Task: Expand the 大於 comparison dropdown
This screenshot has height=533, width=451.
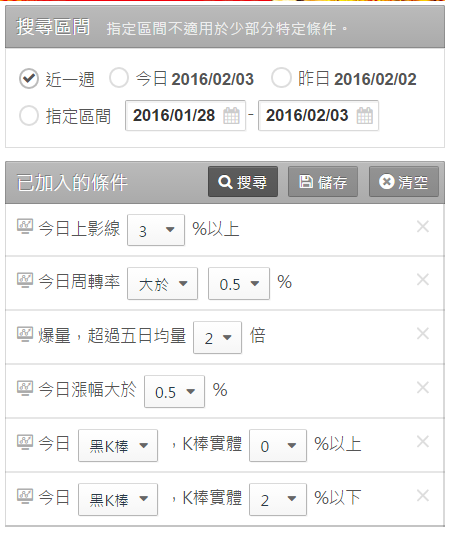Action: tap(162, 283)
